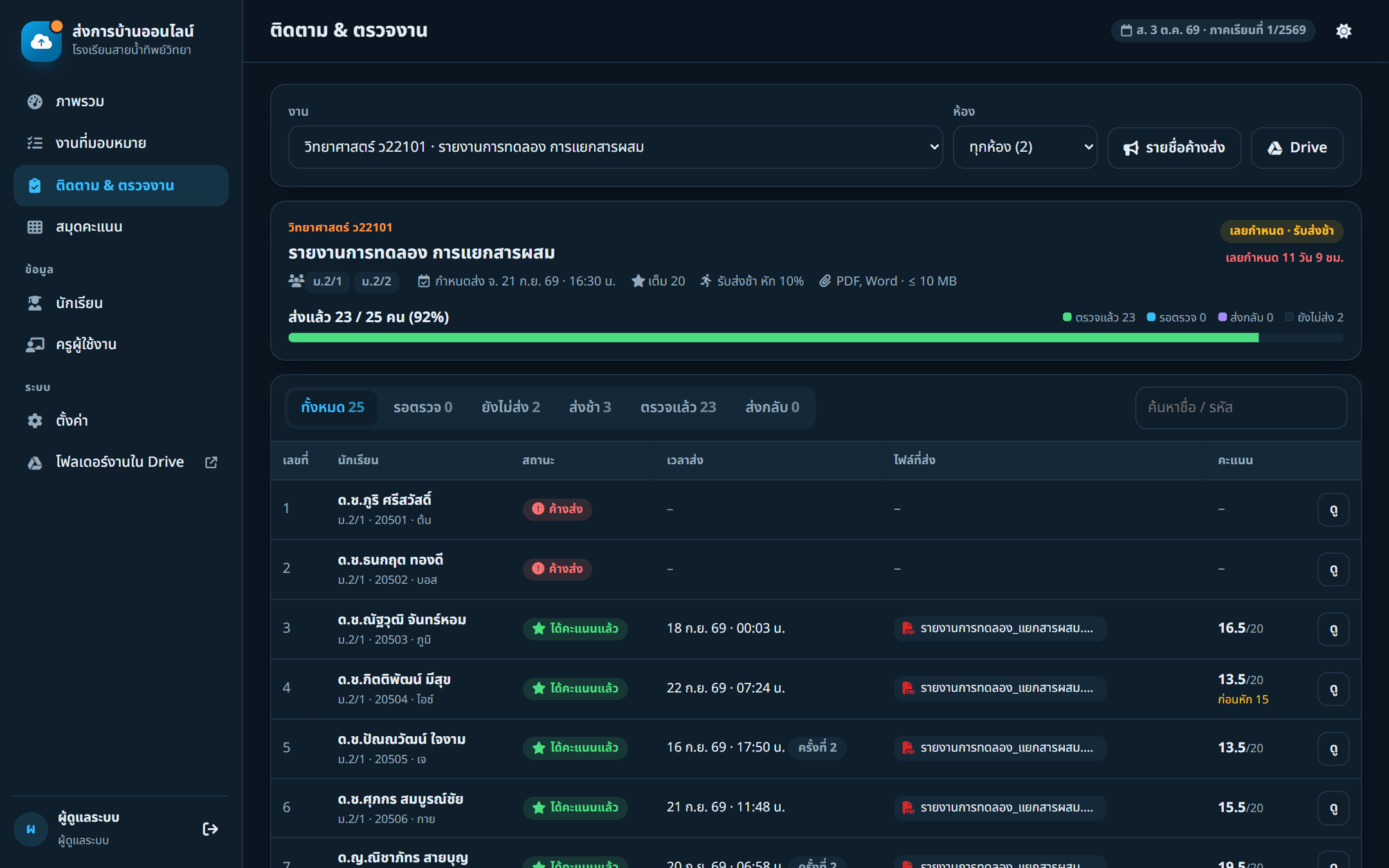Switch to ส่งช้า 3 tab

click(x=590, y=407)
